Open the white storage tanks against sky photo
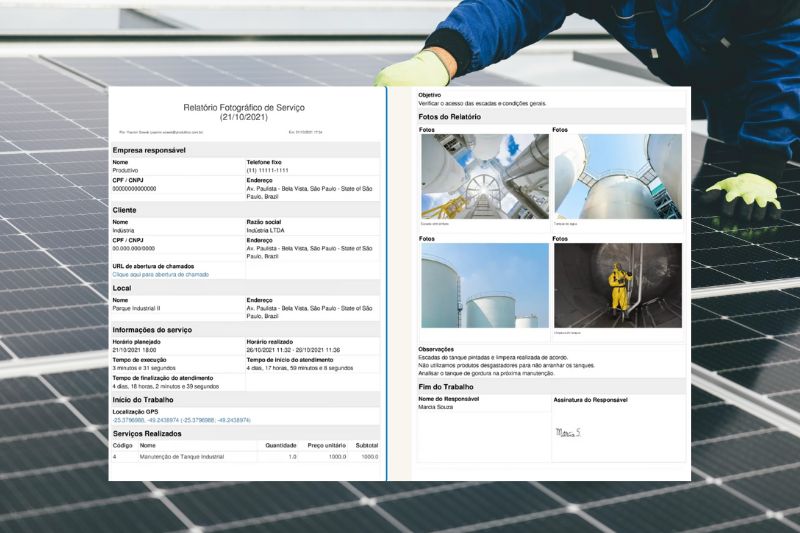Viewport: 800px width, 533px height. 485,285
